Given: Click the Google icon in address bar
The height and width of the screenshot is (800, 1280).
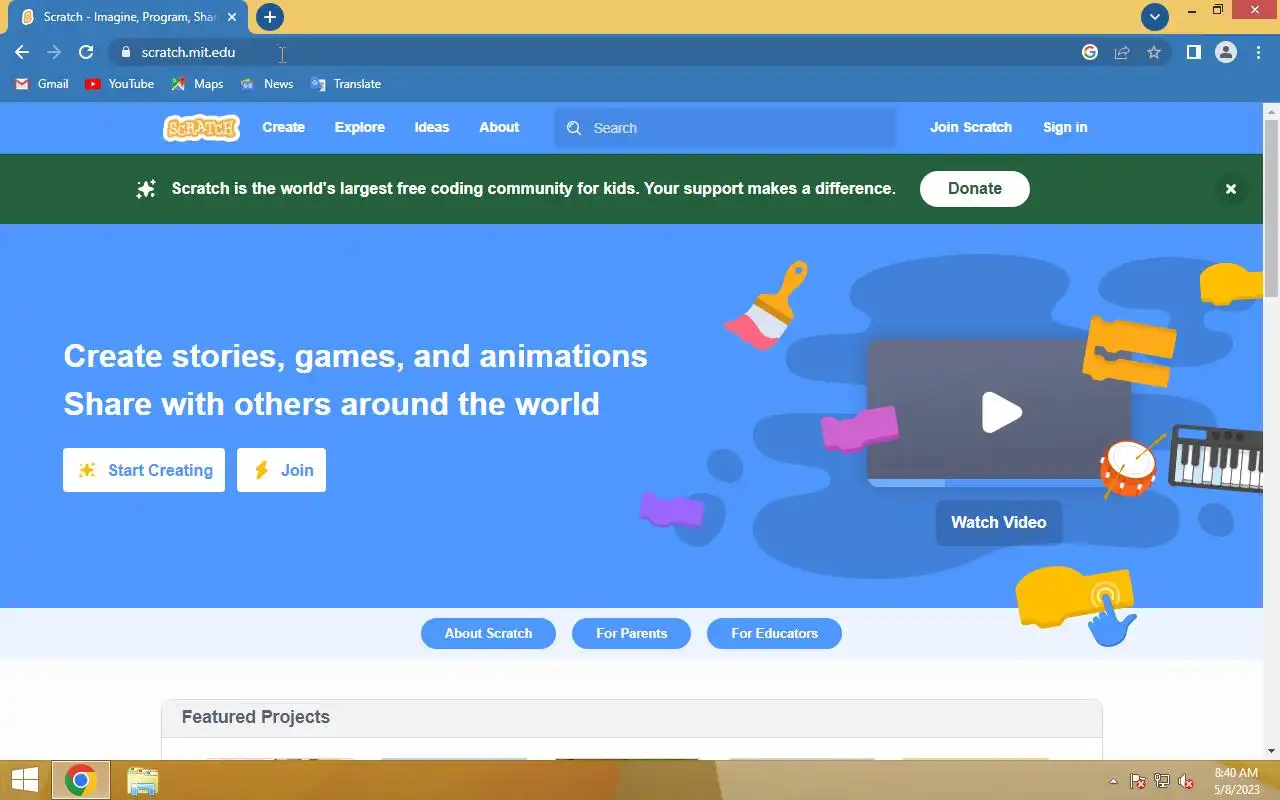Looking at the screenshot, I should [1090, 52].
